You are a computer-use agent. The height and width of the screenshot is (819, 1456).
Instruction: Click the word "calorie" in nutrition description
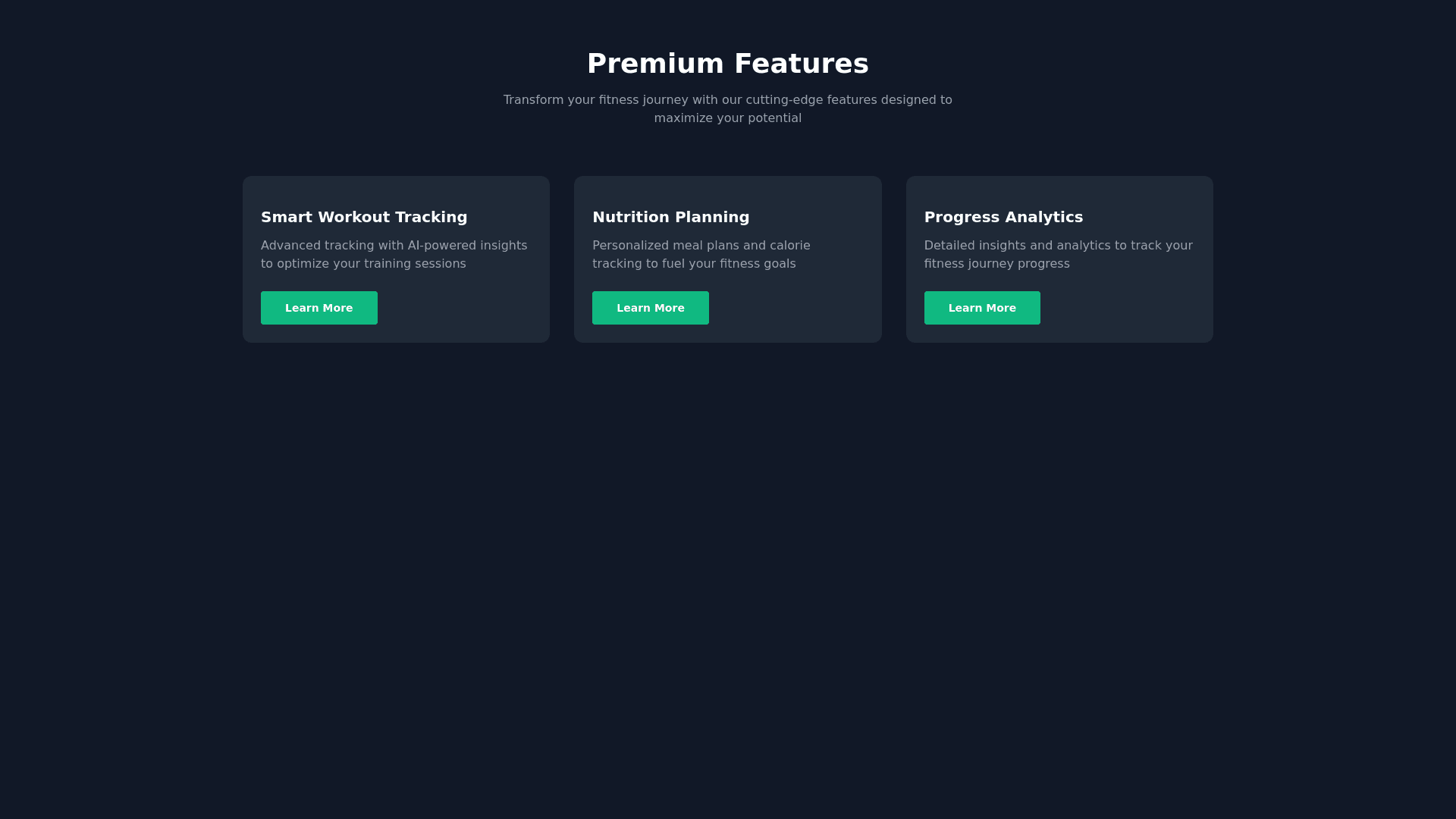click(789, 246)
